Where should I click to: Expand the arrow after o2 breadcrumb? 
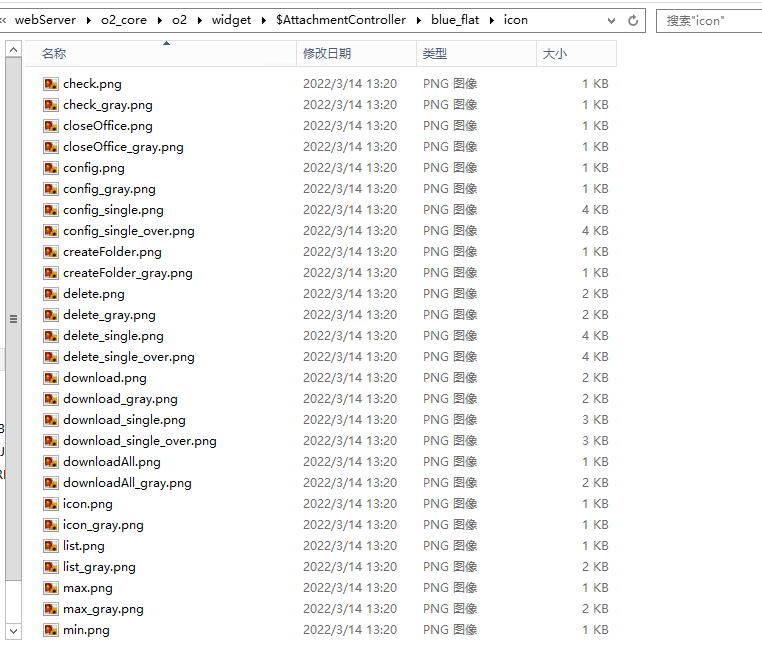coord(199,20)
